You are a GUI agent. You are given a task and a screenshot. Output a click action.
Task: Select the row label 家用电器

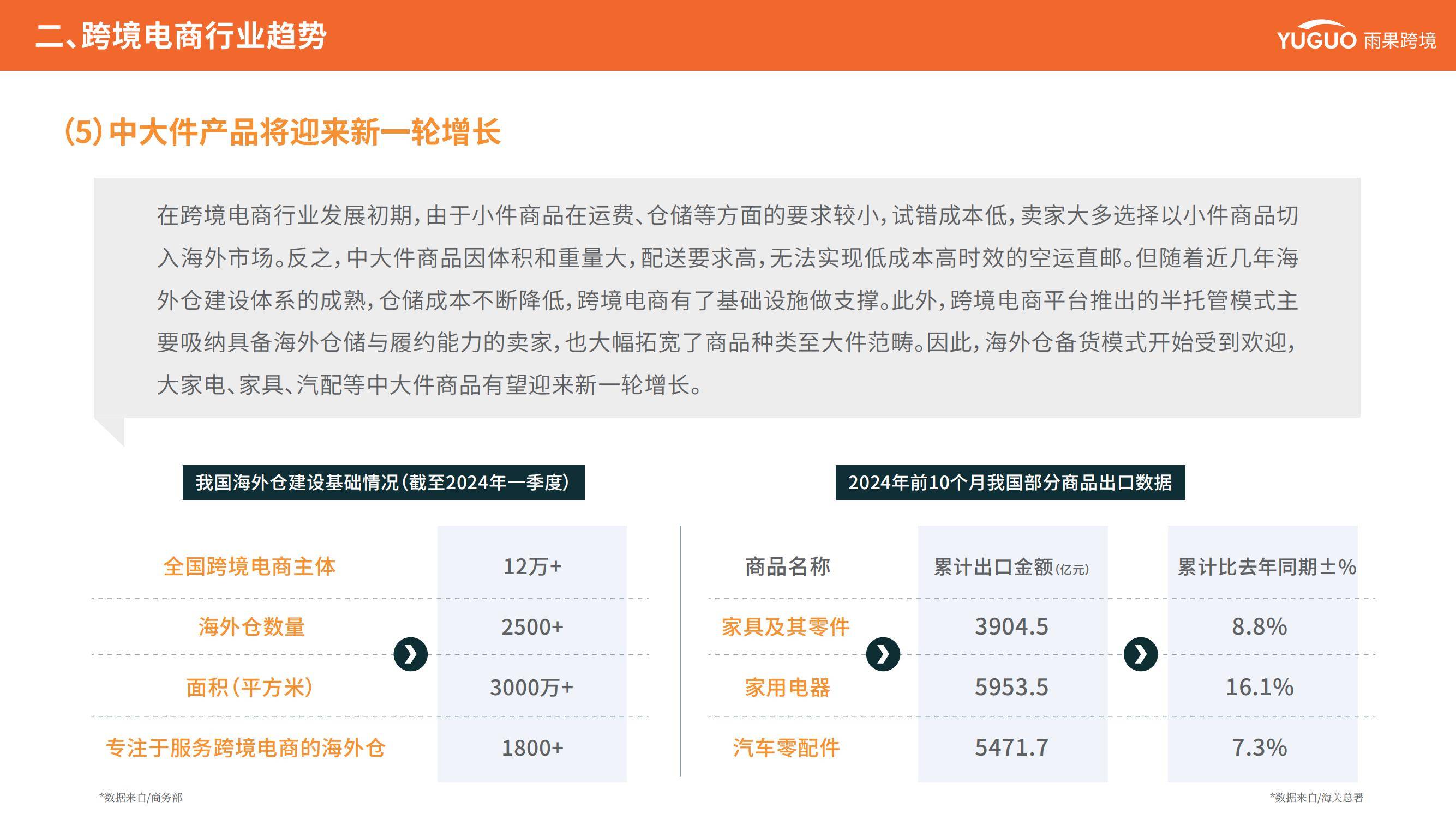[787, 688]
